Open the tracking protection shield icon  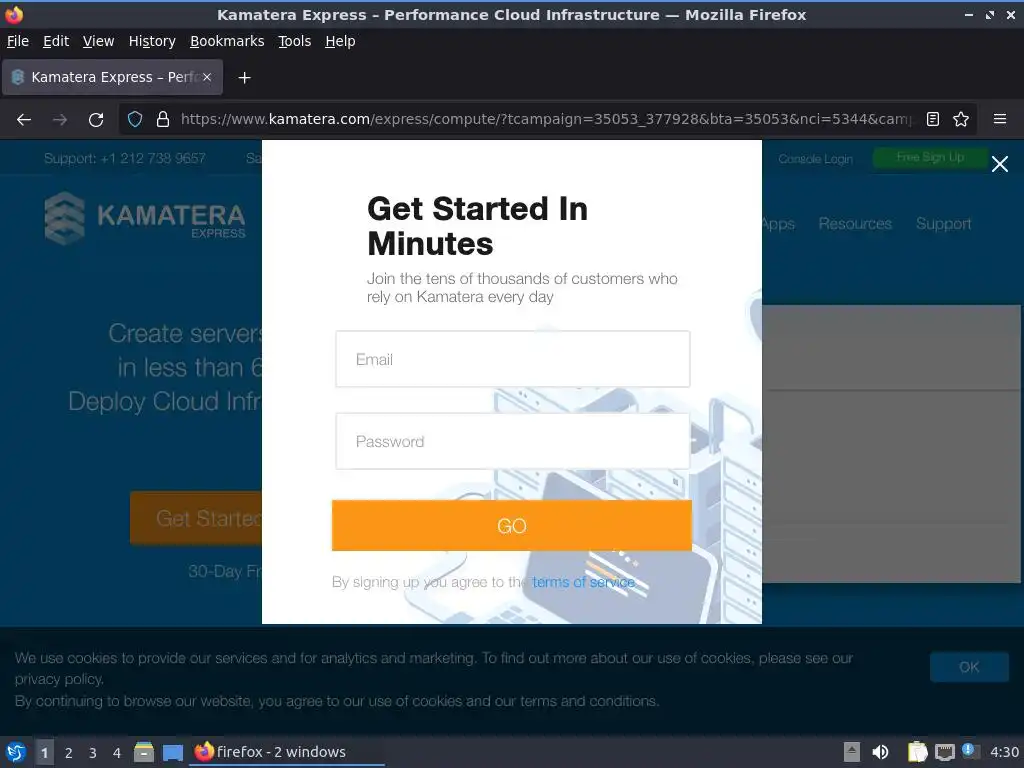(x=135, y=120)
